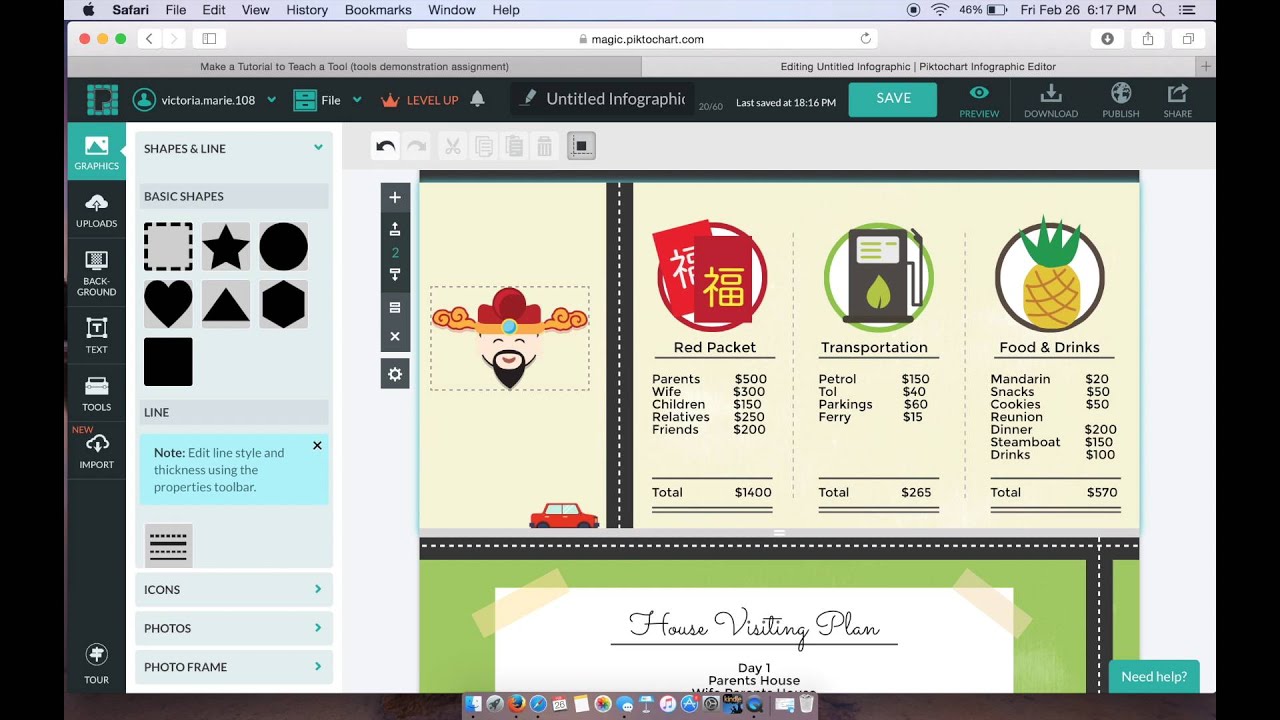Publish the infographic
This screenshot has height=720, width=1280.
pyautogui.click(x=1121, y=100)
